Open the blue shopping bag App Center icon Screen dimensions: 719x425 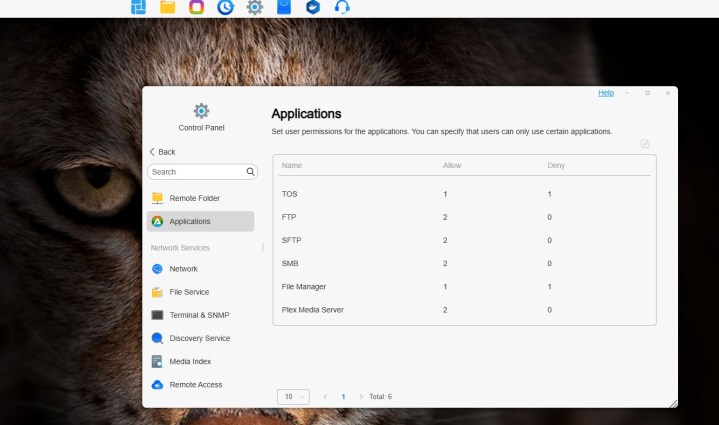pyautogui.click(x=284, y=8)
